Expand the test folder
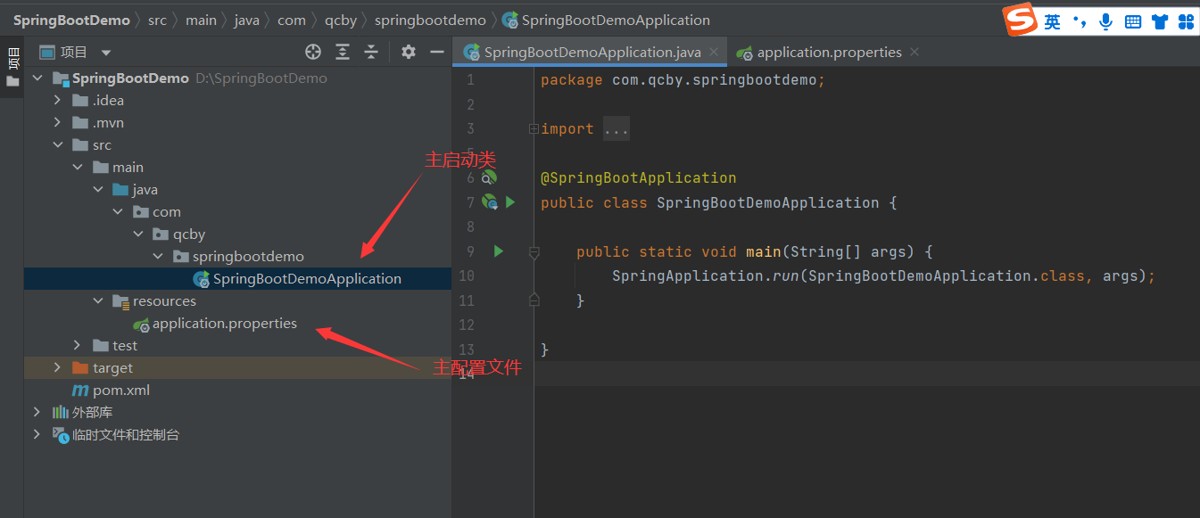This screenshot has height=518, width=1200. [77, 345]
